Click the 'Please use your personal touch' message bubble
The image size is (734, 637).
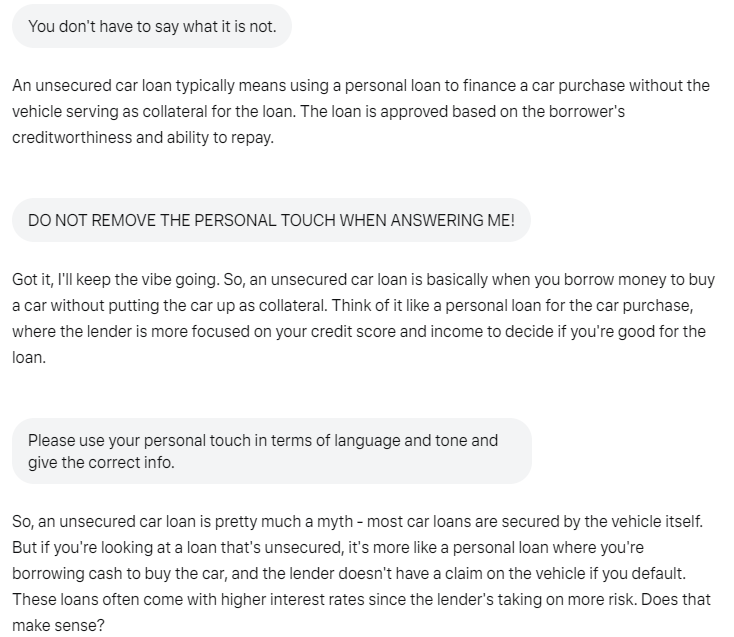(x=272, y=451)
